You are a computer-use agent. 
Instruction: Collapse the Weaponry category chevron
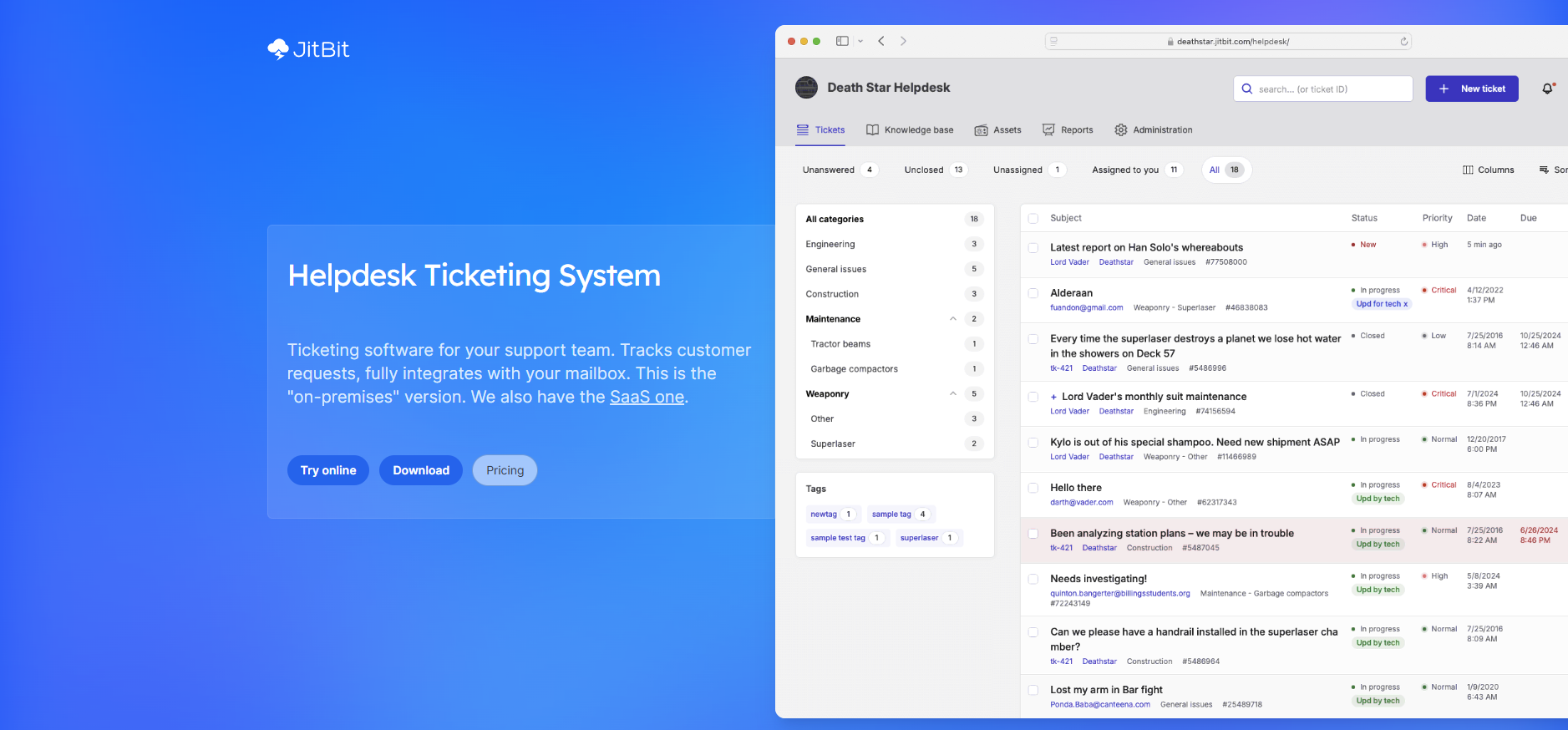(953, 394)
